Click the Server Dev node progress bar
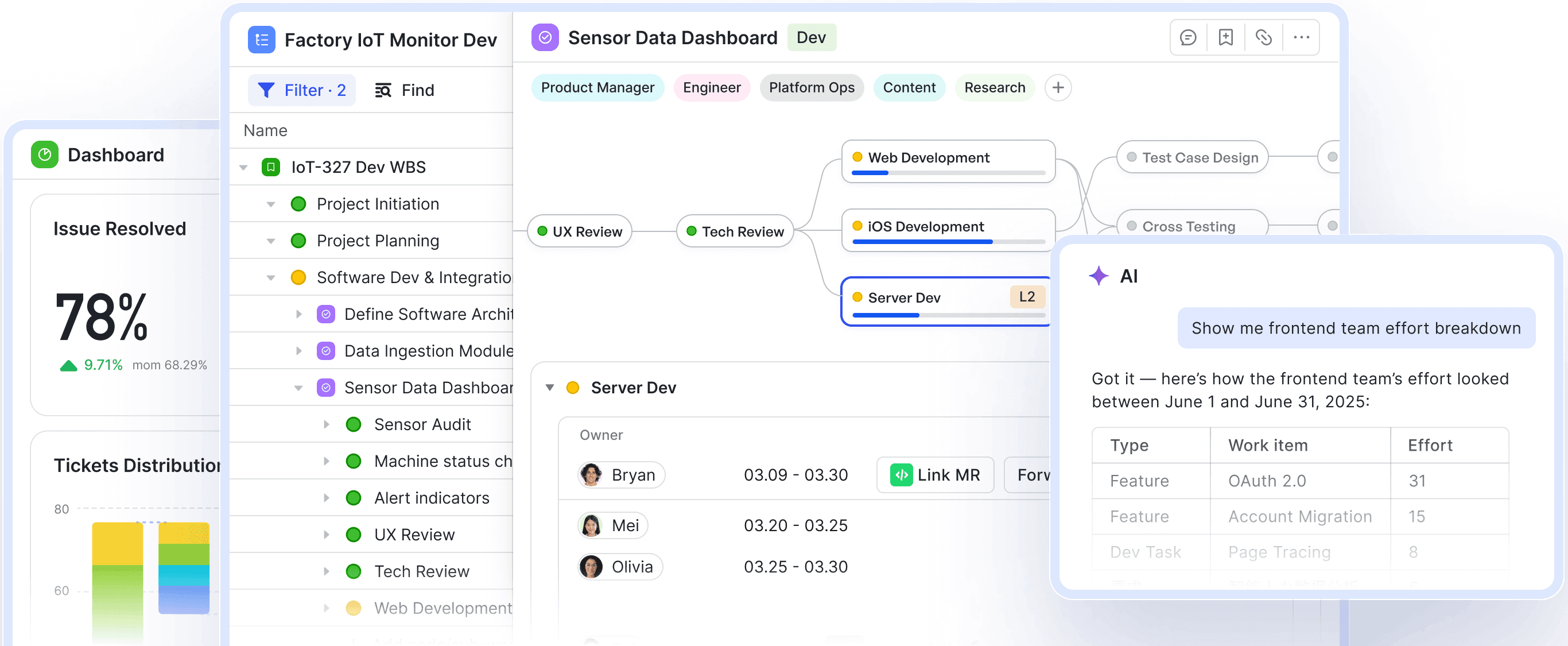Viewport: 1568px width, 646px height. [x=948, y=315]
